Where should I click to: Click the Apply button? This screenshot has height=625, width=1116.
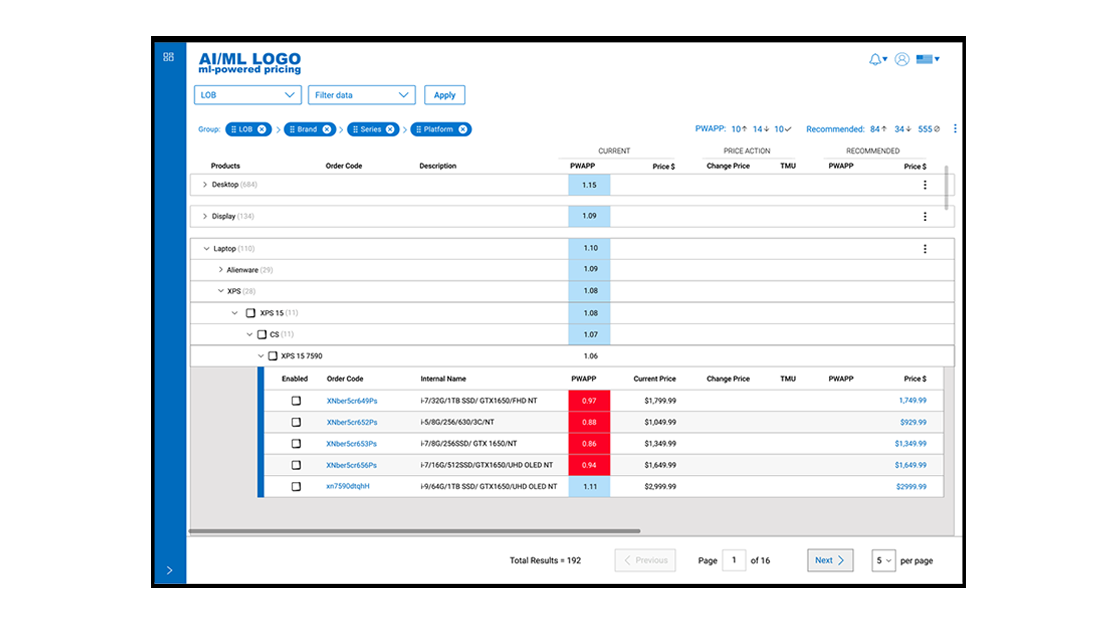pyautogui.click(x=445, y=95)
